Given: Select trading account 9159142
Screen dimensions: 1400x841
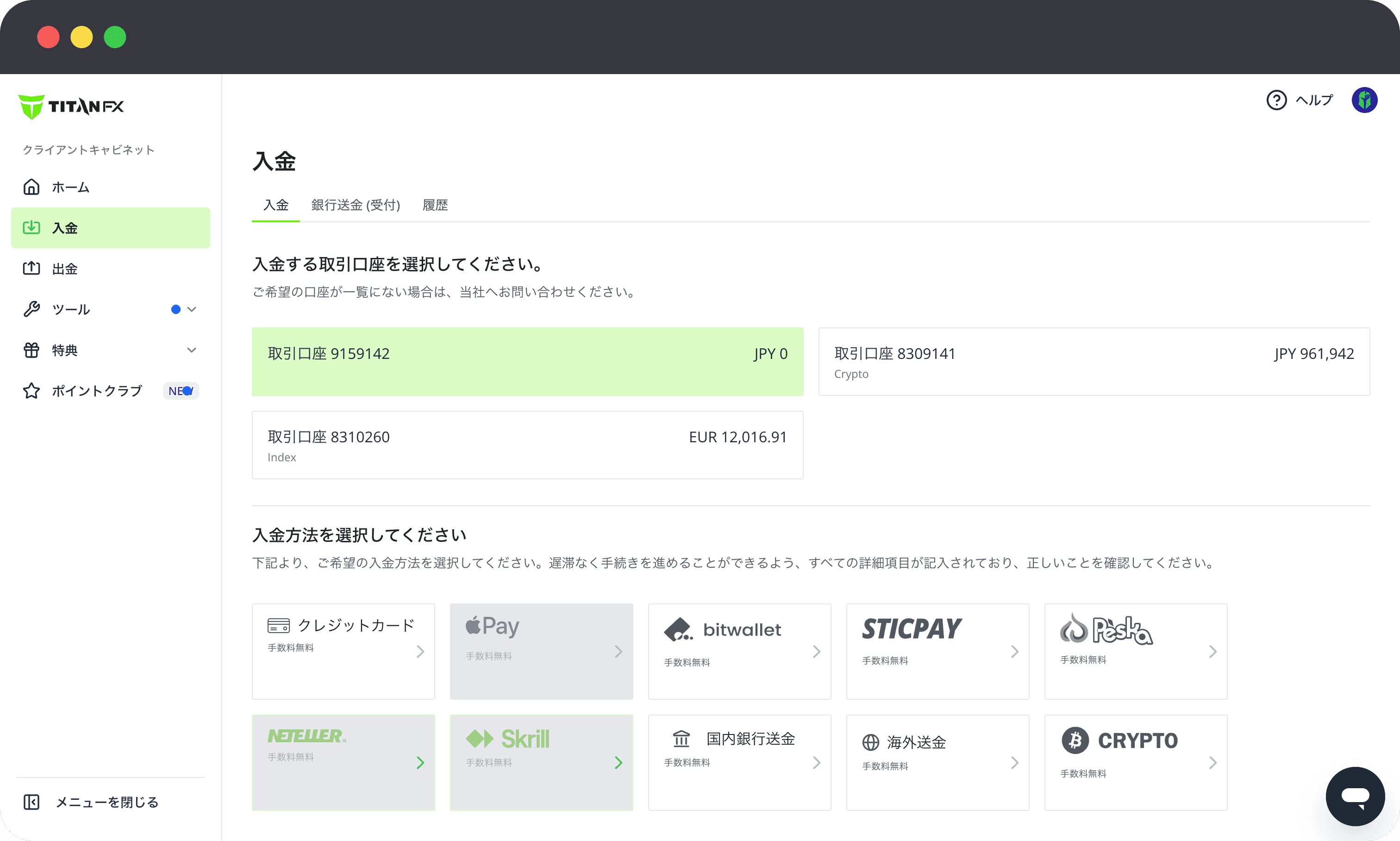Looking at the screenshot, I should coord(527,361).
